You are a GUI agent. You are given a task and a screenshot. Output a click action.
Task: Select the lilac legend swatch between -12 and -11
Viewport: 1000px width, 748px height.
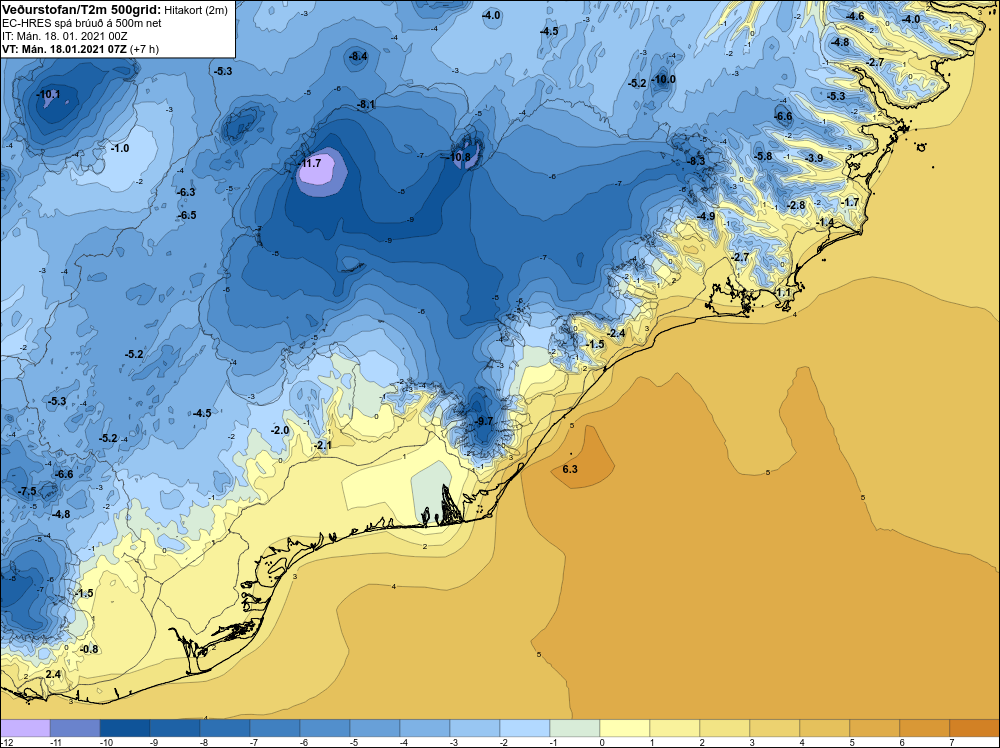tap(26, 728)
